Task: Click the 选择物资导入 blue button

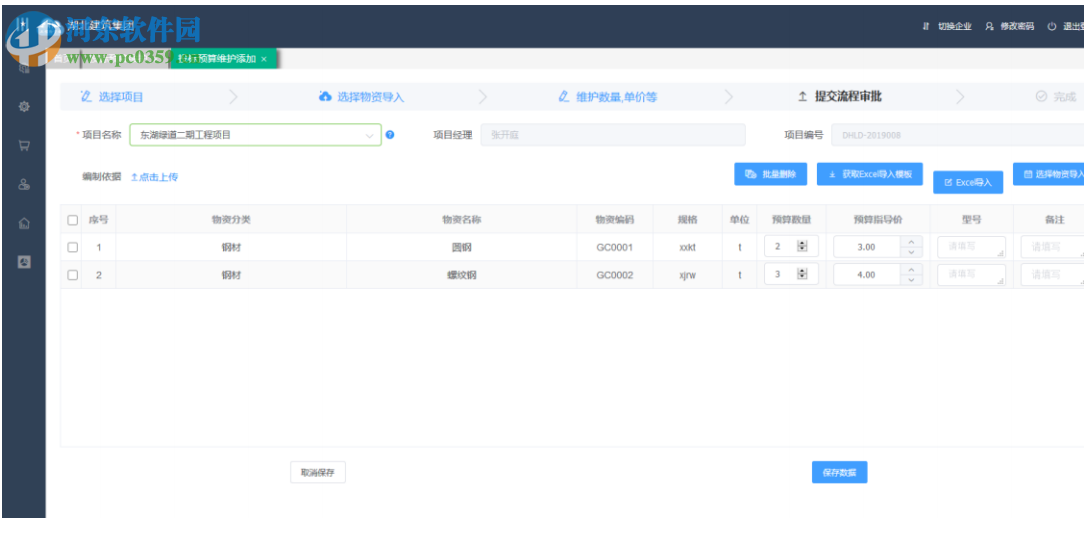Action: click(x=1049, y=174)
